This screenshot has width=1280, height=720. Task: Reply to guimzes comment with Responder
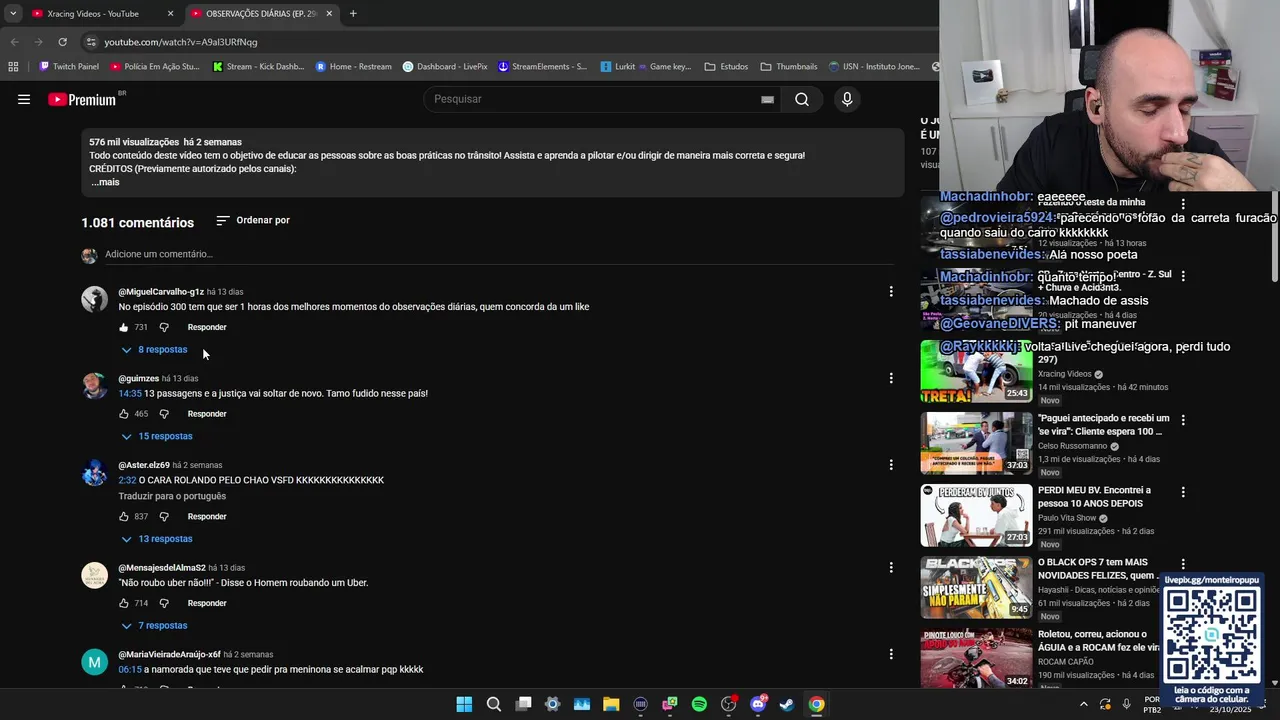(207, 414)
